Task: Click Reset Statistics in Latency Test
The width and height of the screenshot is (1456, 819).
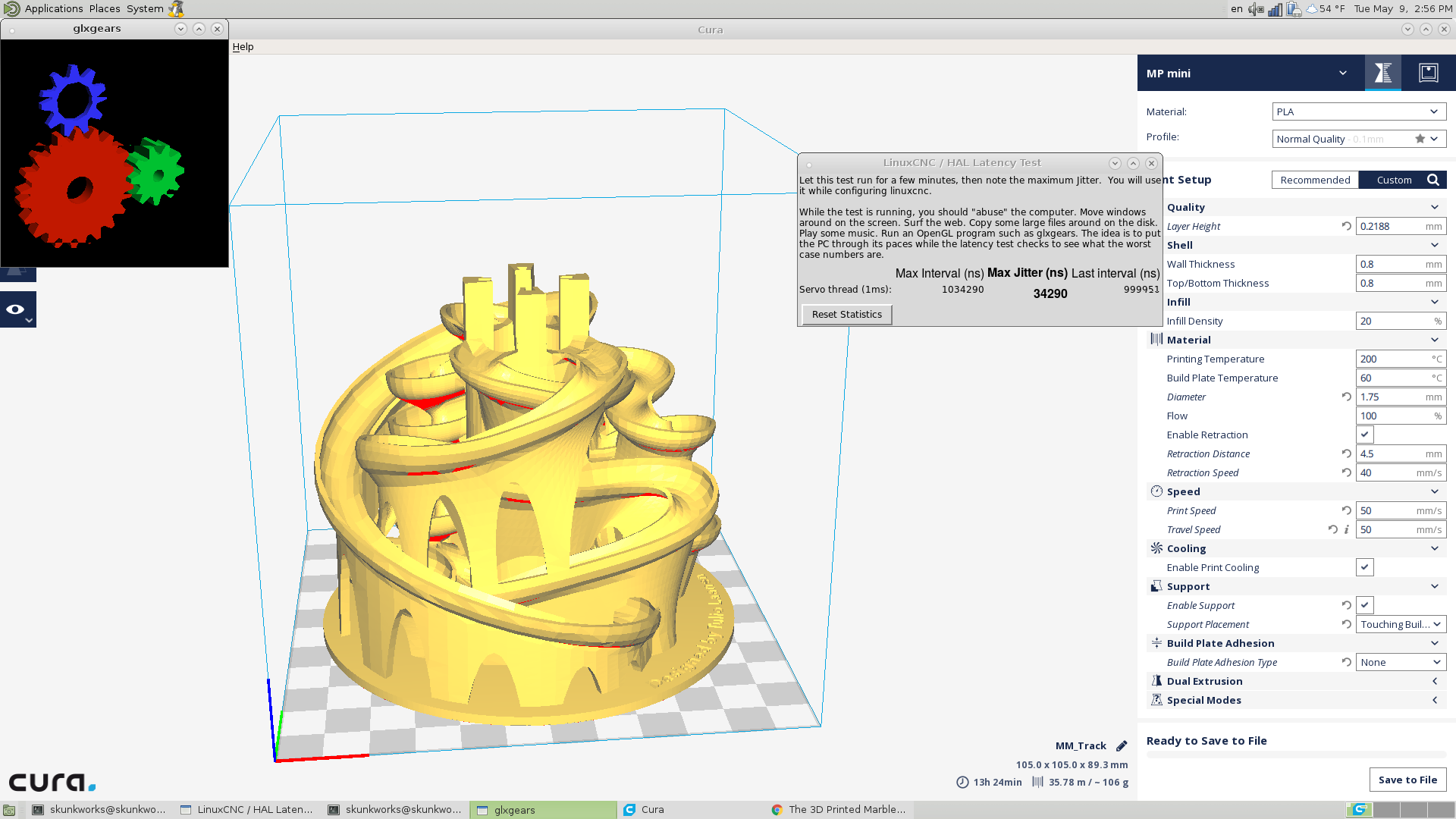Action: pyautogui.click(x=846, y=314)
